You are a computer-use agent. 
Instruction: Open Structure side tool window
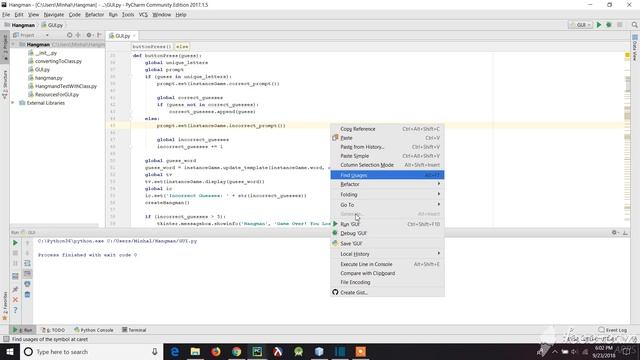tap(5, 84)
